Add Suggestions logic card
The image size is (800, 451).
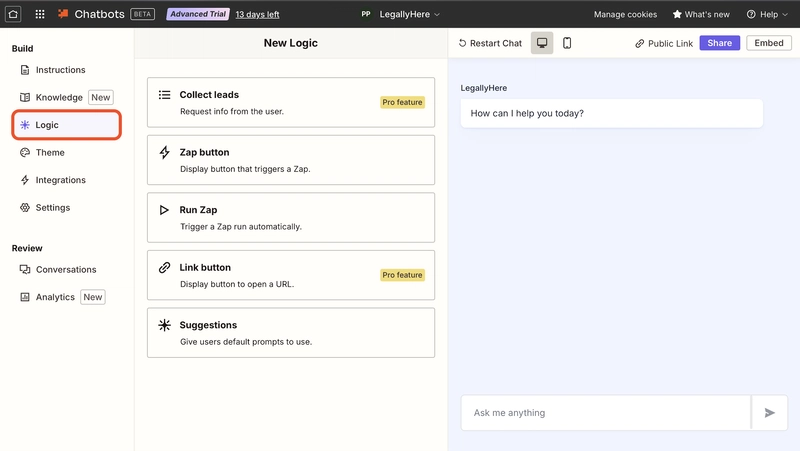tap(291, 333)
